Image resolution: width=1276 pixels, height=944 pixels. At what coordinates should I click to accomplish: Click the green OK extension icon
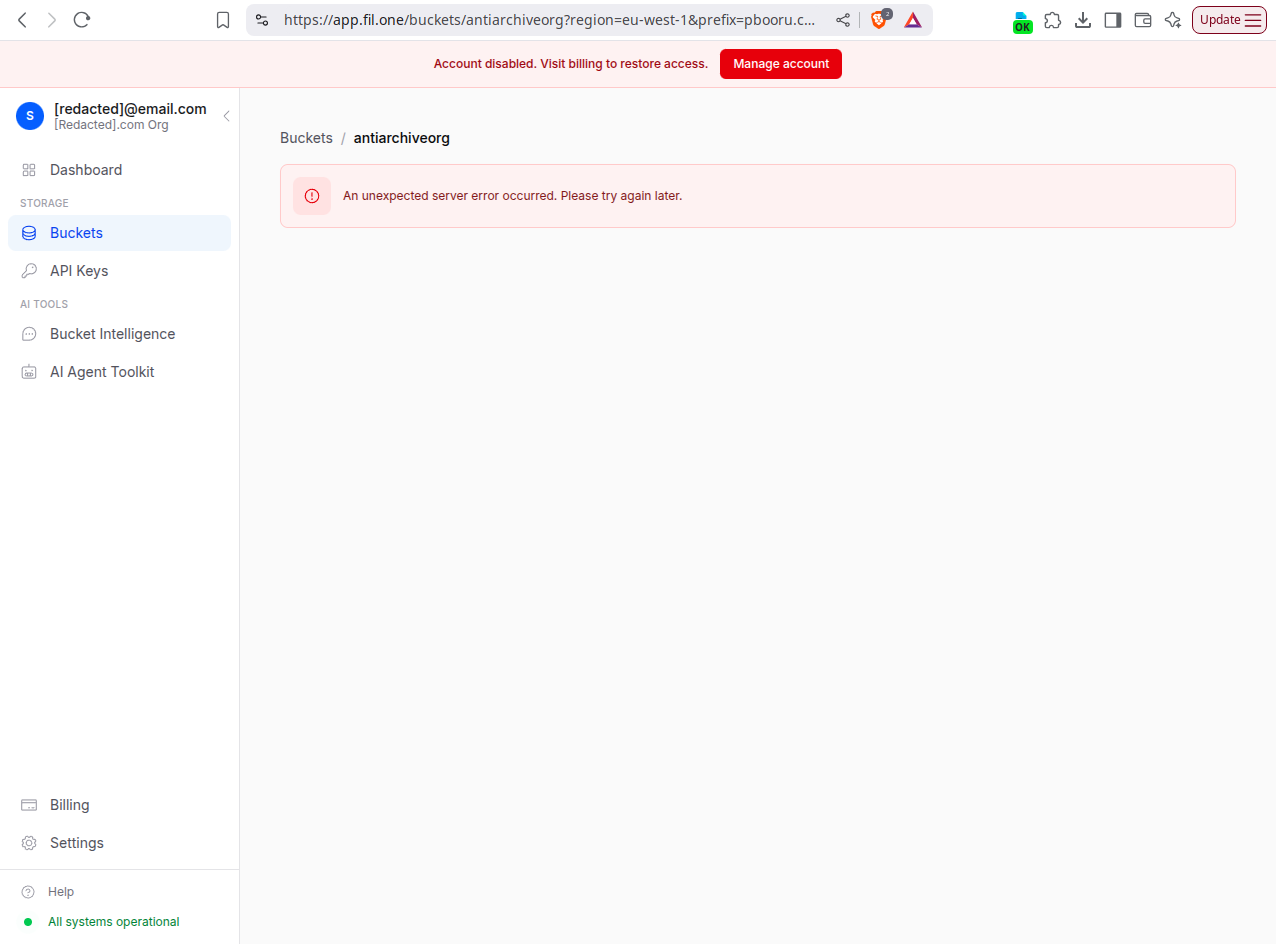click(x=1022, y=22)
